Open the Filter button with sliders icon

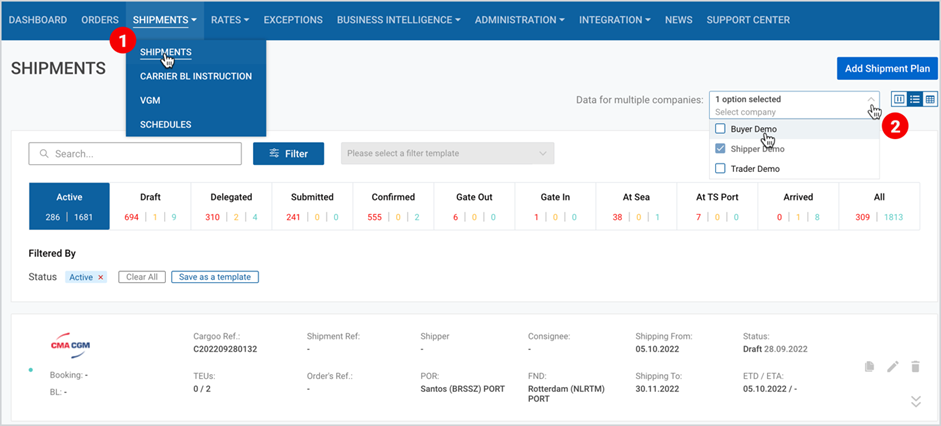click(x=289, y=154)
